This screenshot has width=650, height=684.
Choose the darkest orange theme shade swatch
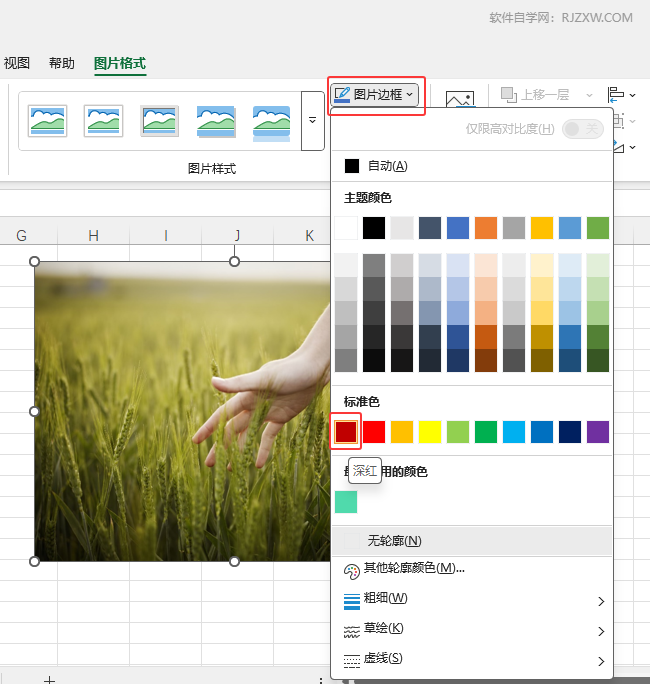pos(486,360)
